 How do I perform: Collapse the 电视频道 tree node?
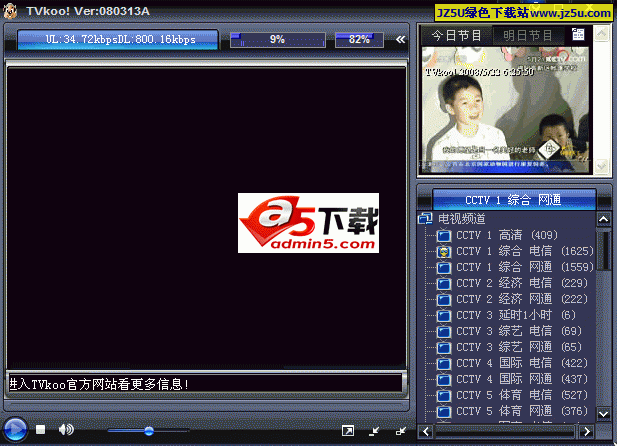462,219
